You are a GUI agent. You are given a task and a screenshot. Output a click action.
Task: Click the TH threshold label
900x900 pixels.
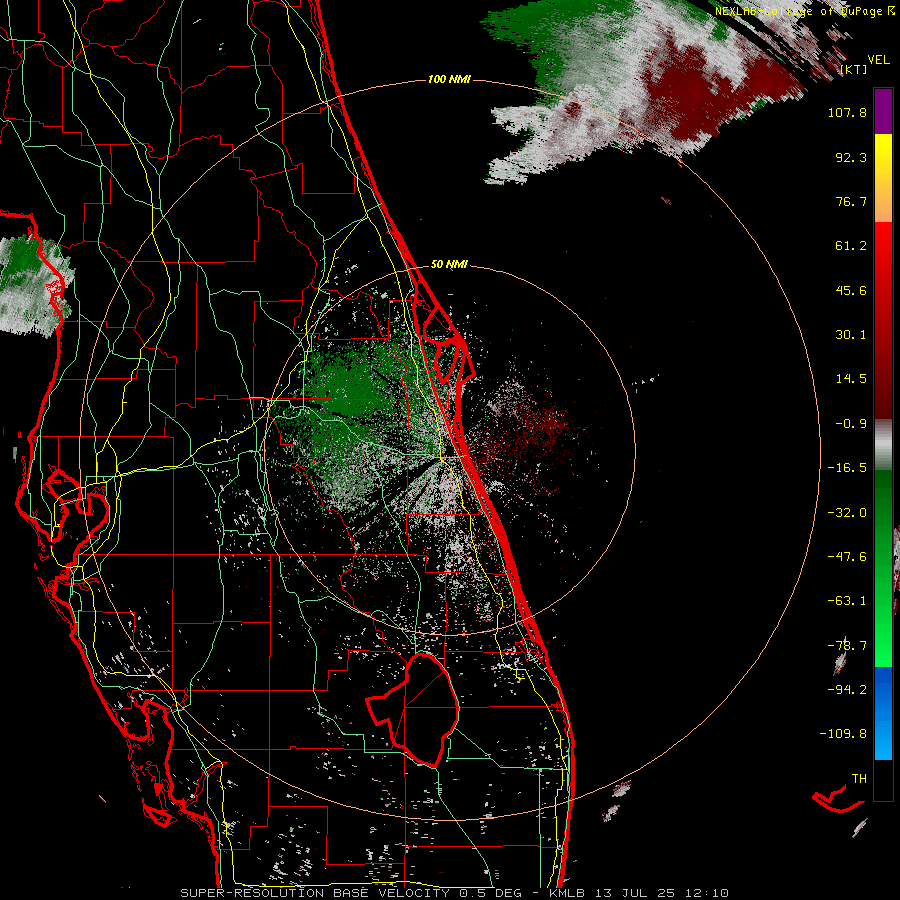859,779
